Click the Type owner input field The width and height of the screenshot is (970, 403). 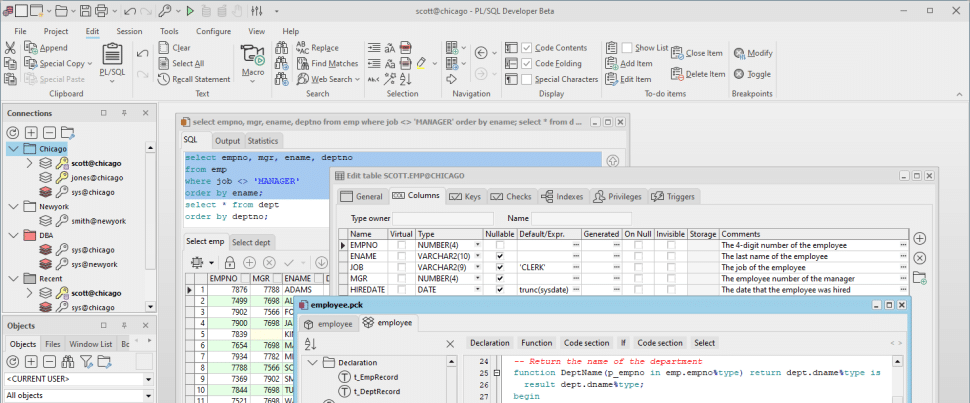[x=443, y=219]
